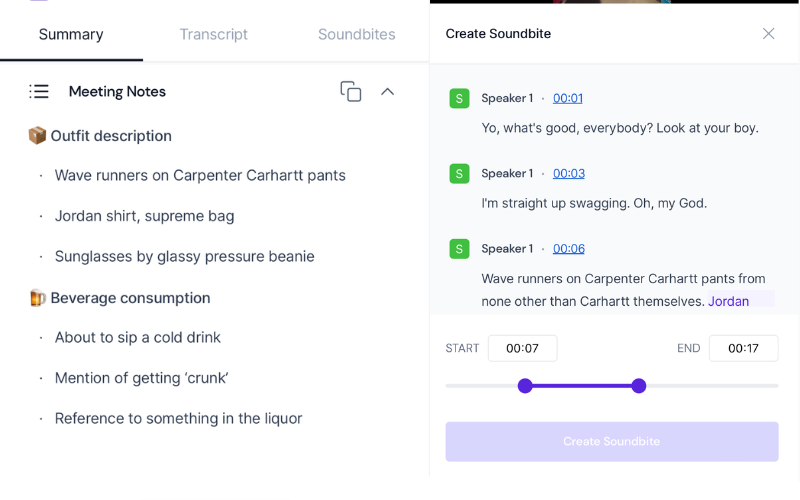This screenshot has width=800, height=500.
Task: Jump to timestamp 00:03
Action: (x=569, y=173)
